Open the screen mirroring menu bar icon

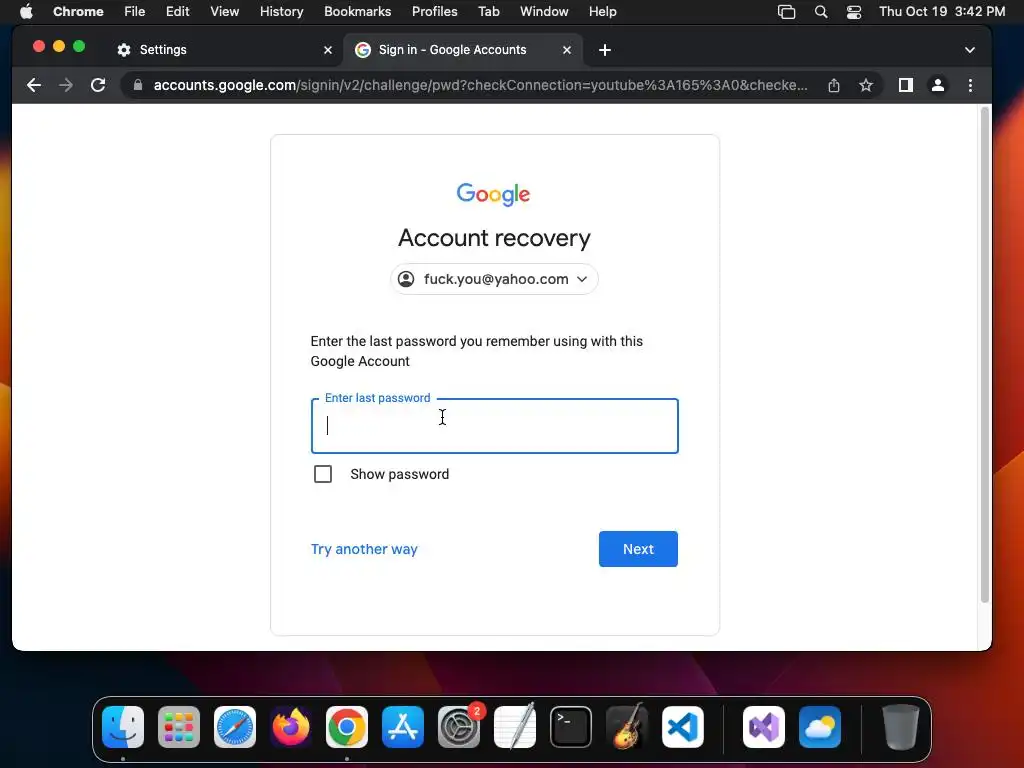coord(787,12)
